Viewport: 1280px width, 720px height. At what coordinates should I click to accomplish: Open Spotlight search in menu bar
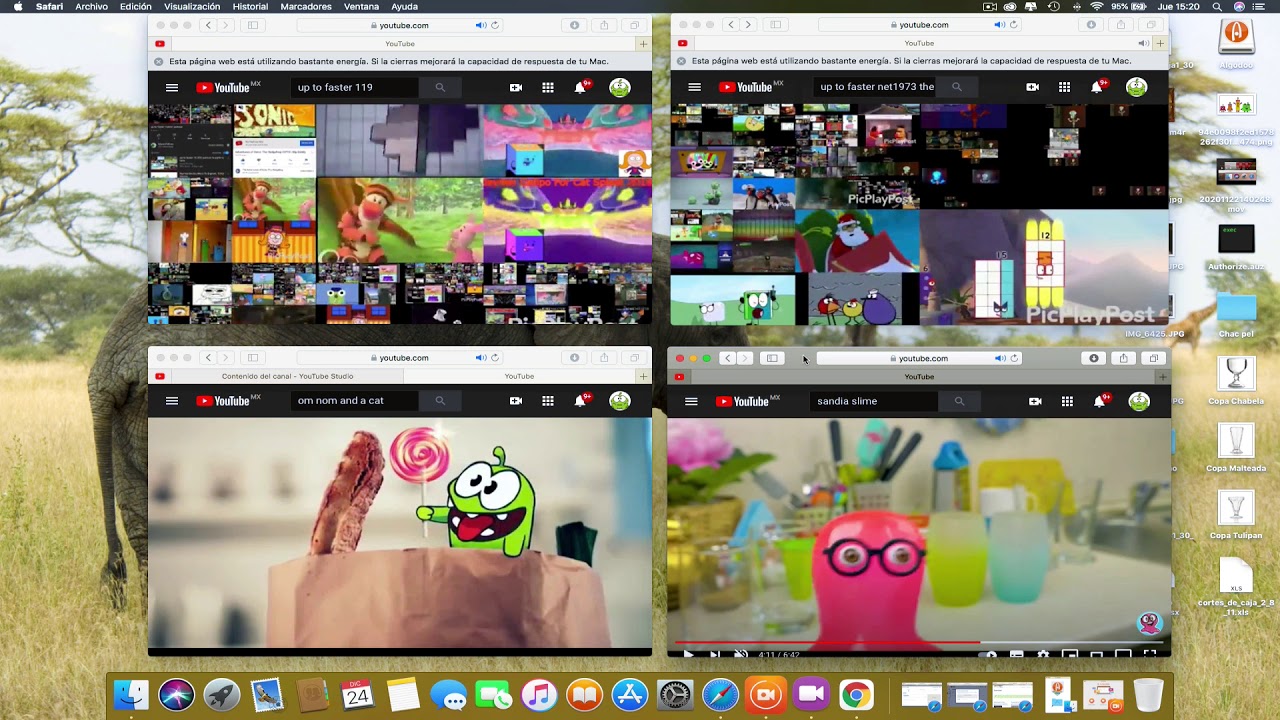pos(1217,7)
